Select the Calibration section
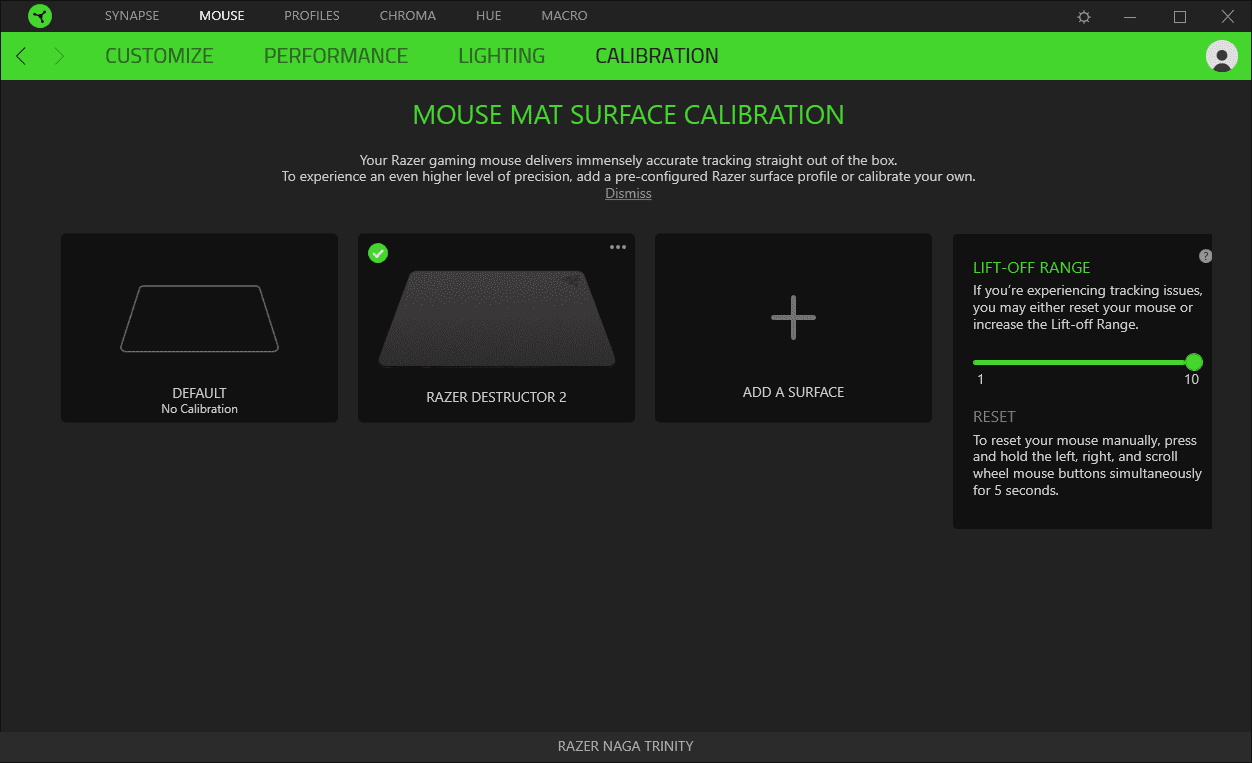This screenshot has width=1252, height=763. [657, 56]
